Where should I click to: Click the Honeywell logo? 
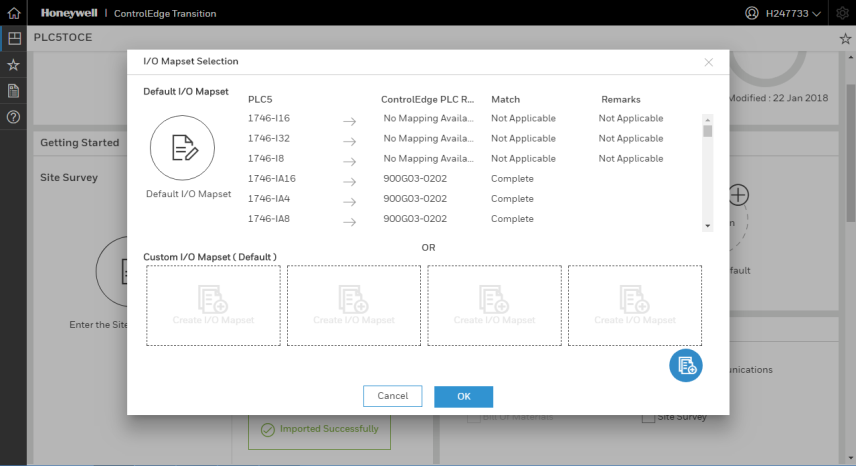click(x=69, y=13)
